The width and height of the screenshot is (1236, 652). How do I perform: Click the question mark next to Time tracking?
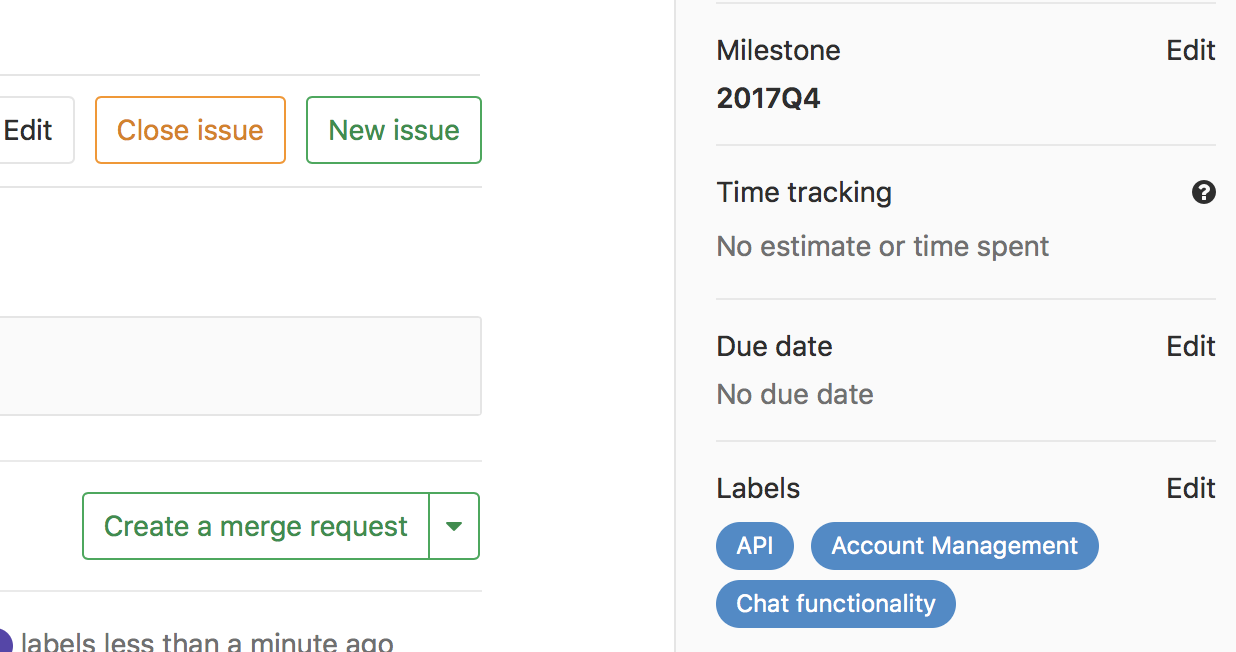point(1204,192)
